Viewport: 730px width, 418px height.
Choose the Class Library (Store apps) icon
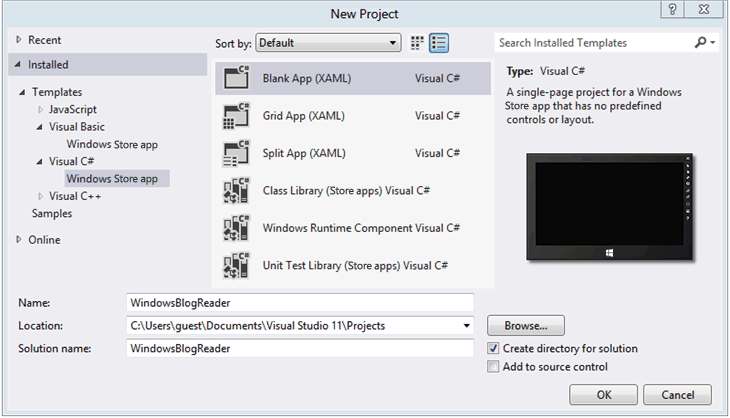[x=235, y=190]
